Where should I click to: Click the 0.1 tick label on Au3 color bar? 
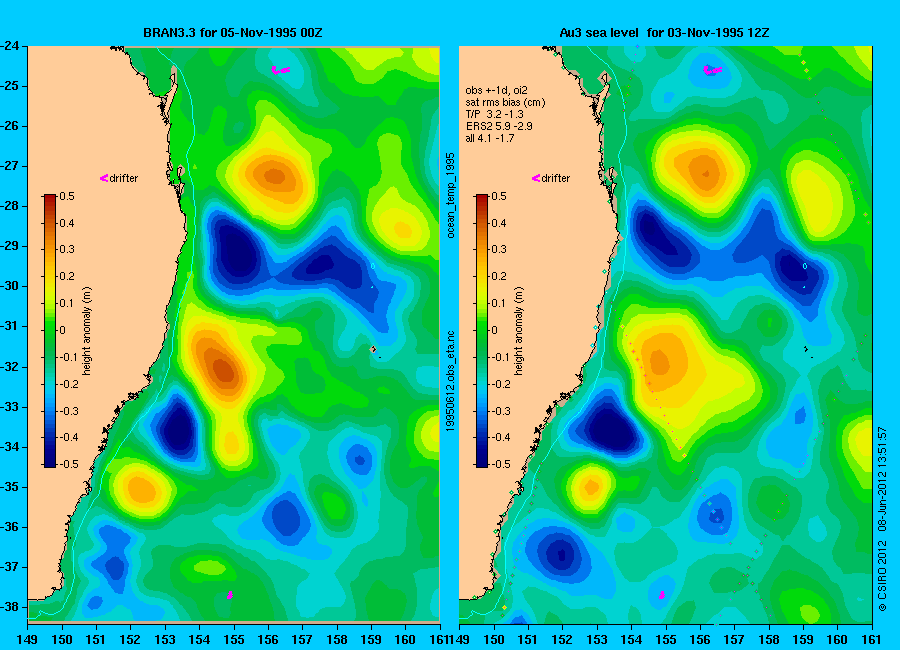[x=499, y=304]
